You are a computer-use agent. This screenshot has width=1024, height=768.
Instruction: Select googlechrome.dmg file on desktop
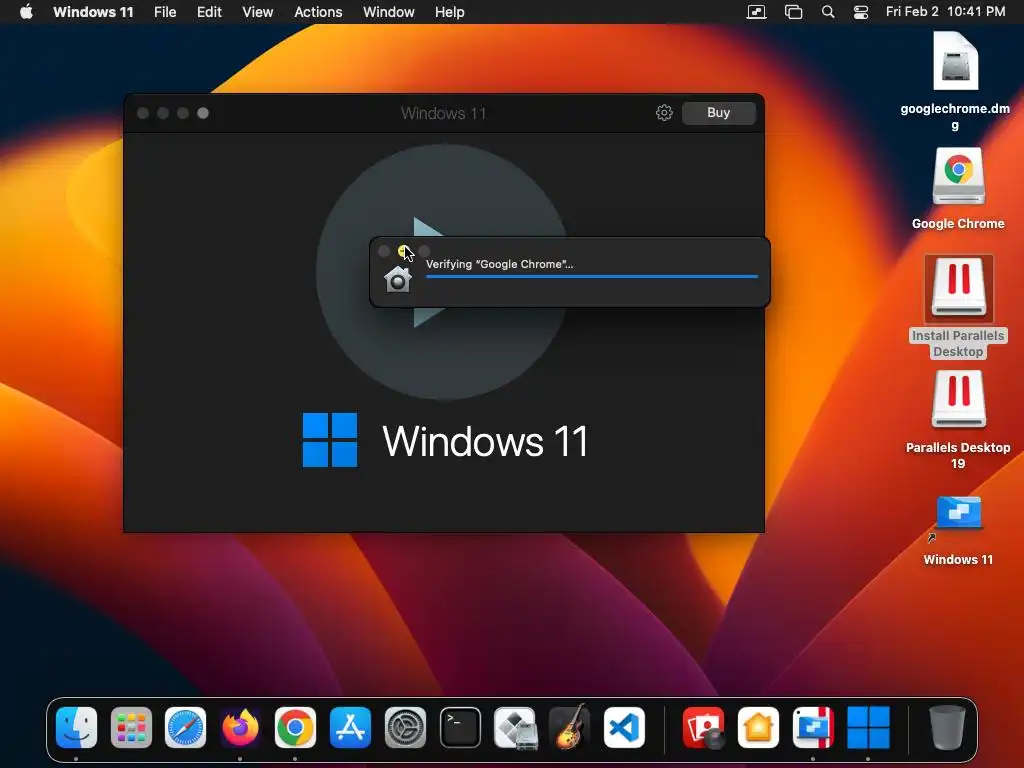coord(955,82)
